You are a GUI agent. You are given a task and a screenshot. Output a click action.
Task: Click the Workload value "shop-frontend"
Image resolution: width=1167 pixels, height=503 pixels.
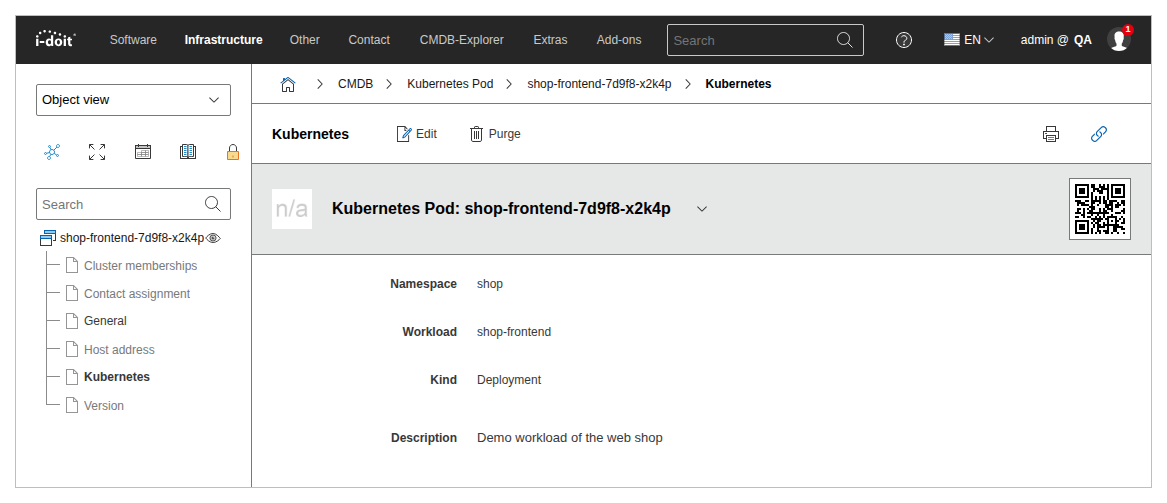pyautogui.click(x=514, y=332)
